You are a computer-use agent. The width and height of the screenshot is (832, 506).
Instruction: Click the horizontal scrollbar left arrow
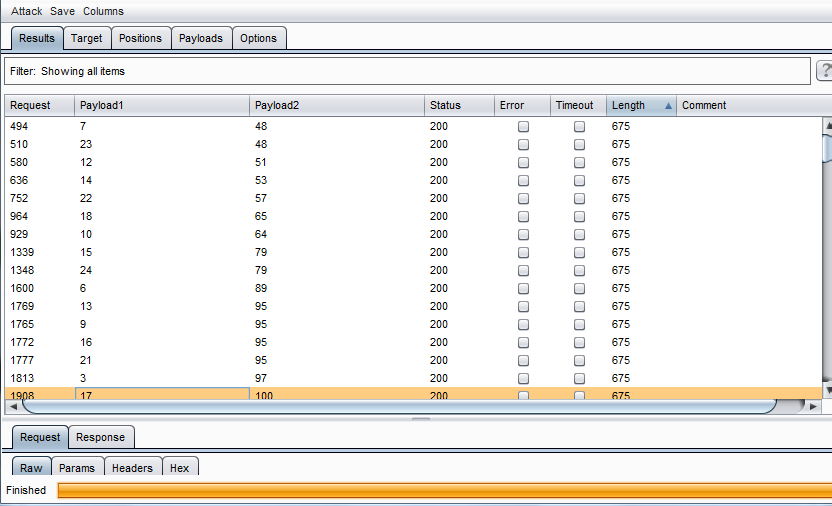tap(13, 406)
